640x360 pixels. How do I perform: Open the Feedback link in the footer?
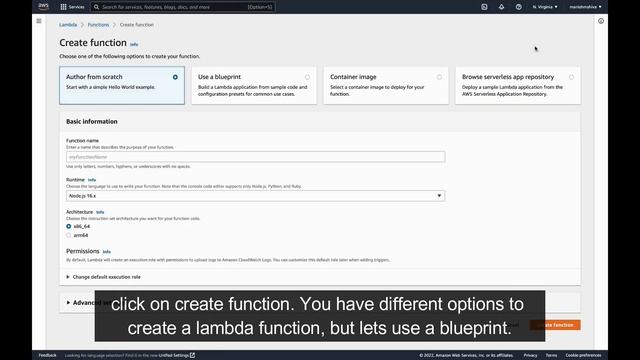pyautogui.click(x=47, y=355)
